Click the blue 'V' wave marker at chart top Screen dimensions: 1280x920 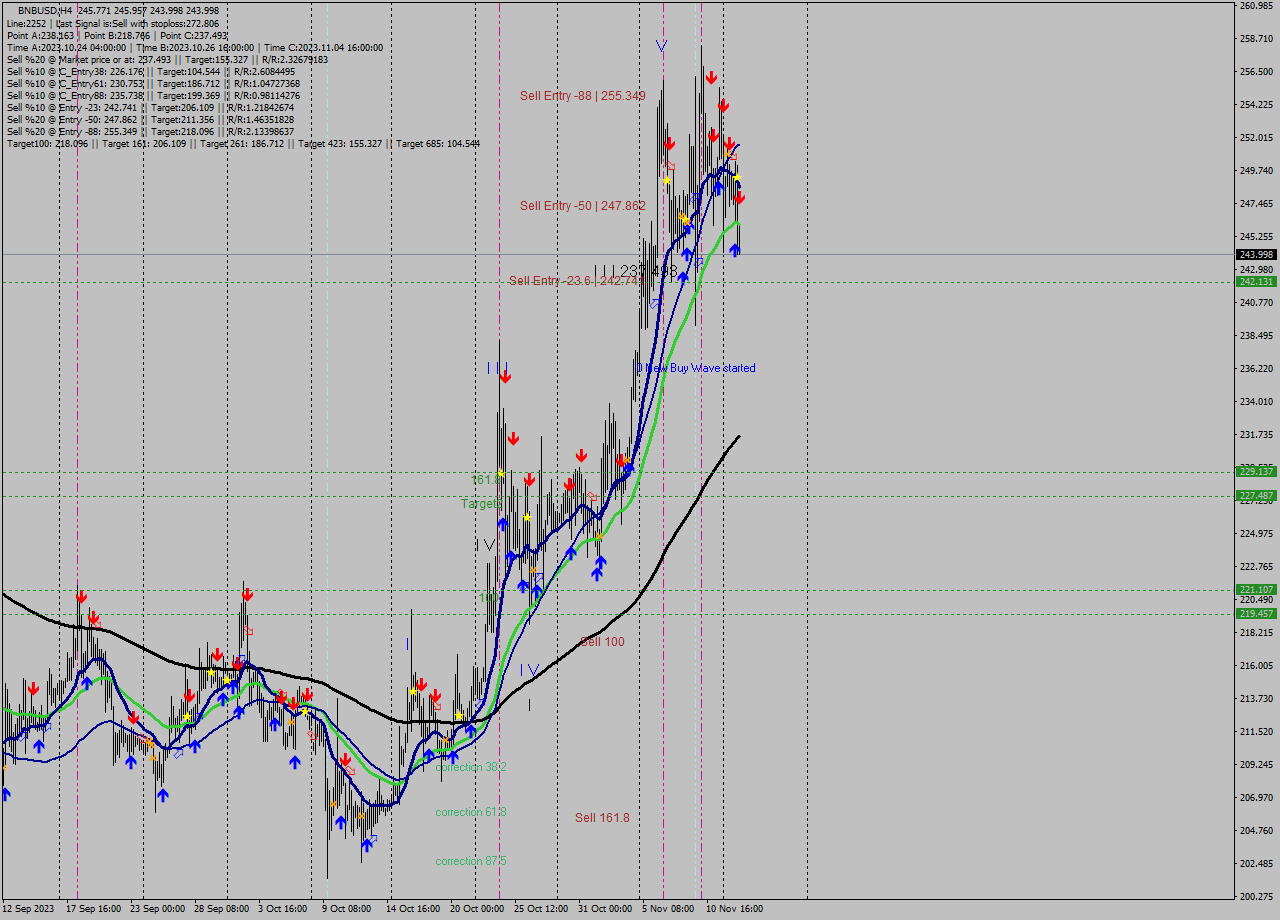click(661, 46)
